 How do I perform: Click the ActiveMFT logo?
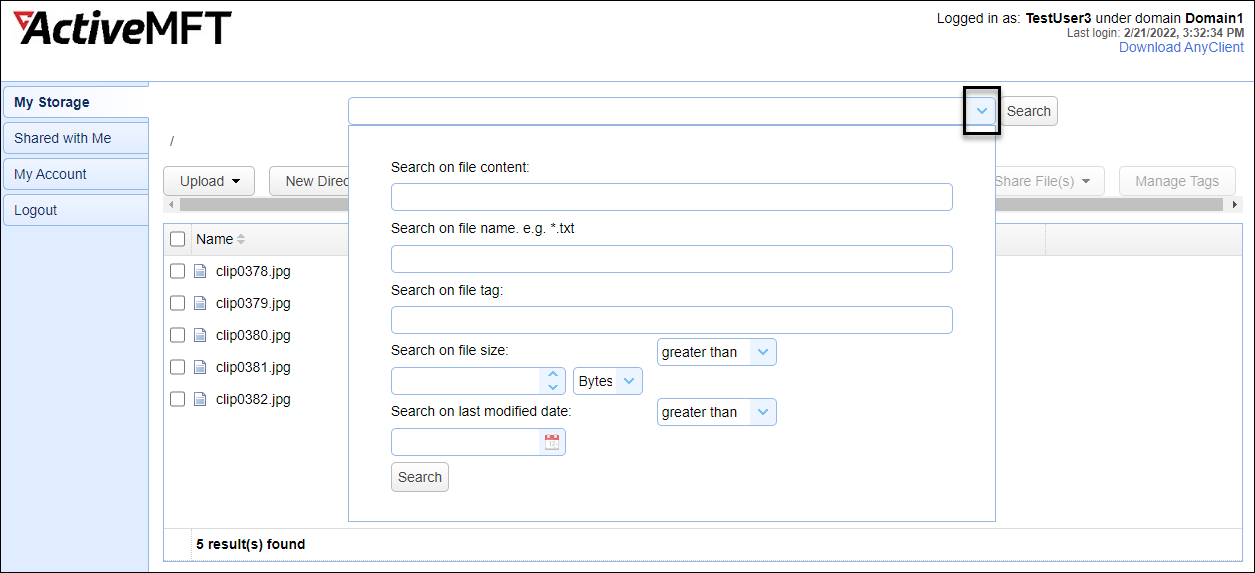[122, 27]
